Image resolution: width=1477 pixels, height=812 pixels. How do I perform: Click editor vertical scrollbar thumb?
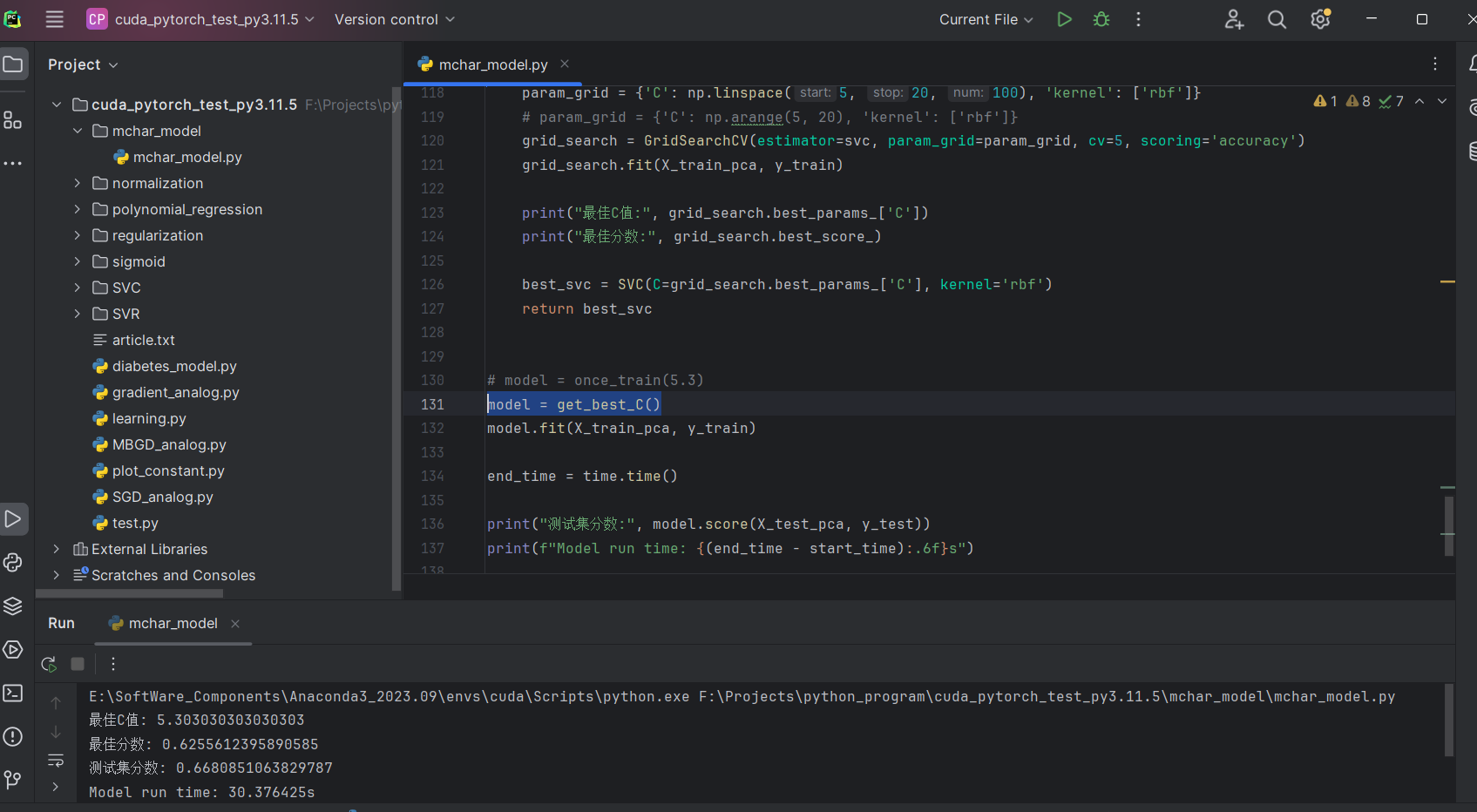point(1448,526)
